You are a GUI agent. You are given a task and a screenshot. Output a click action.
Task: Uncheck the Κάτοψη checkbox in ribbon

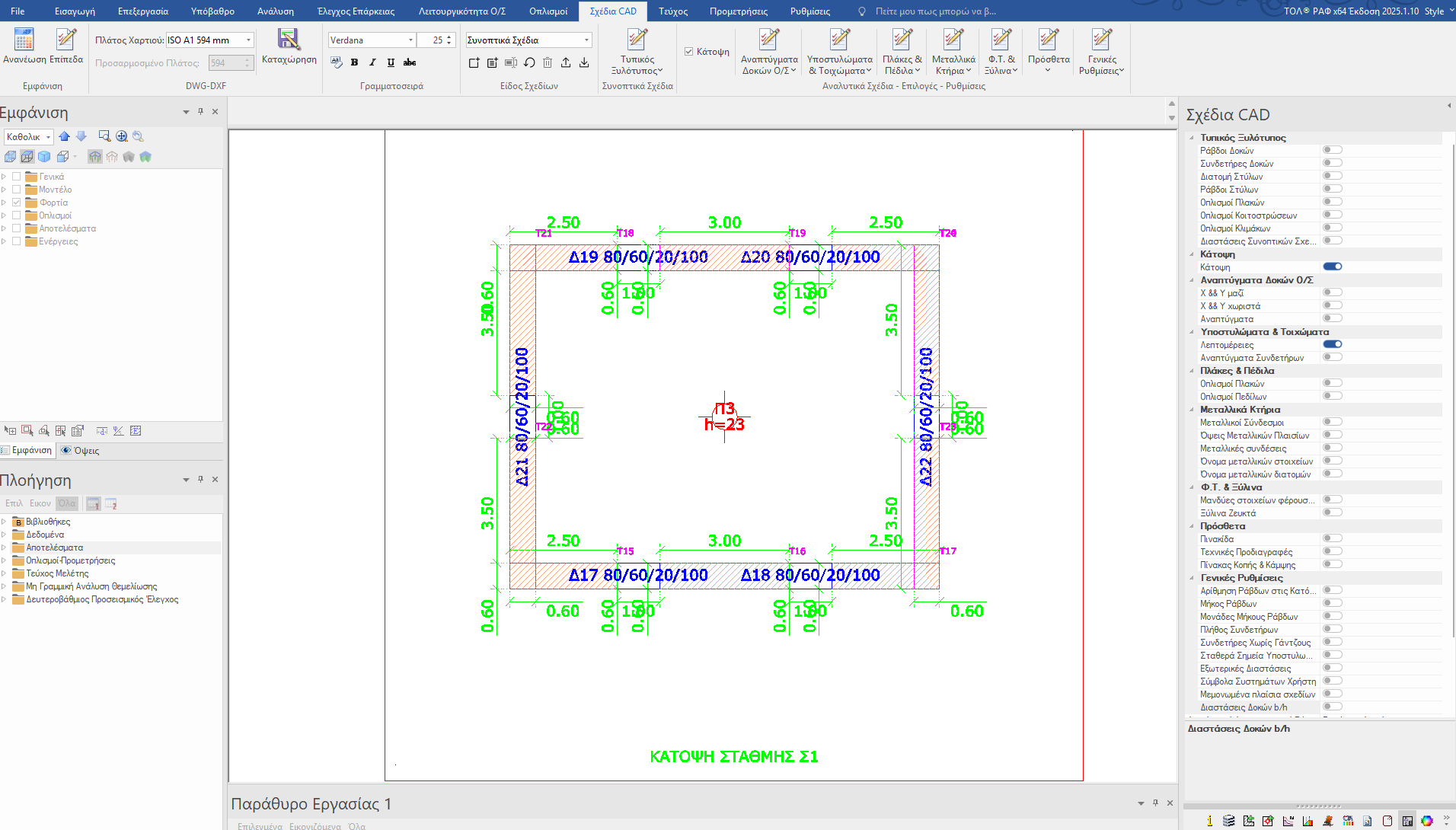pos(688,52)
